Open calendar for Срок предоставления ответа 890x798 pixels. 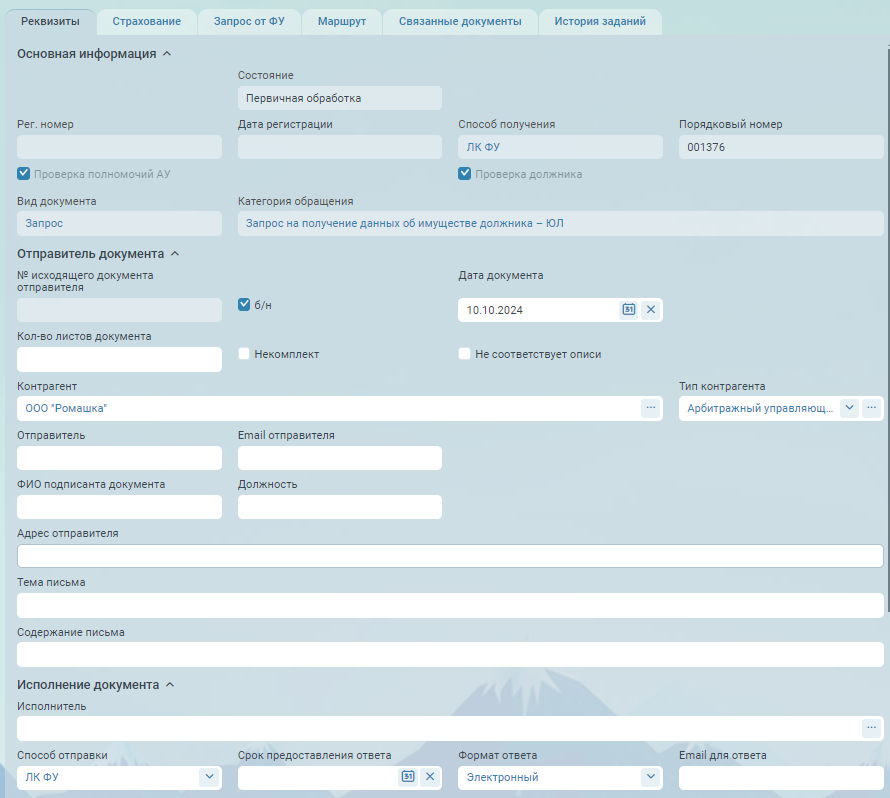[x=408, y=777]
